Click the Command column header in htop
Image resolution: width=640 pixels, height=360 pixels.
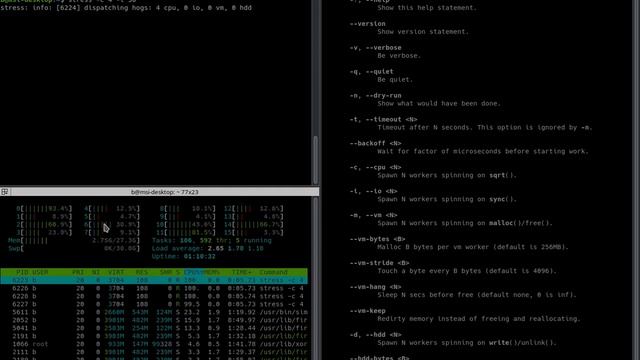pos(273,272)
